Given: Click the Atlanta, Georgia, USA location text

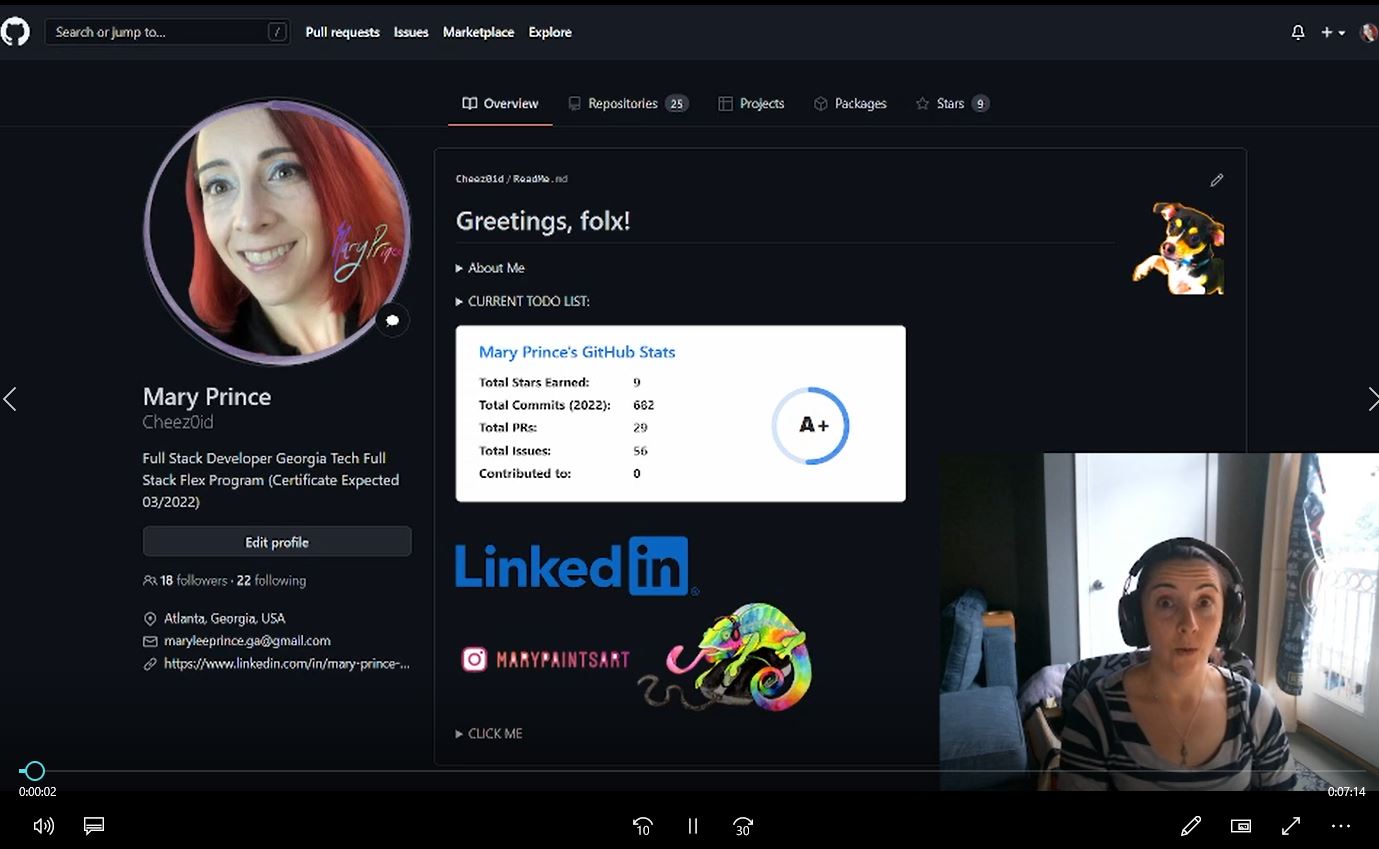Looking at the screenshot, I should [224, 618].
